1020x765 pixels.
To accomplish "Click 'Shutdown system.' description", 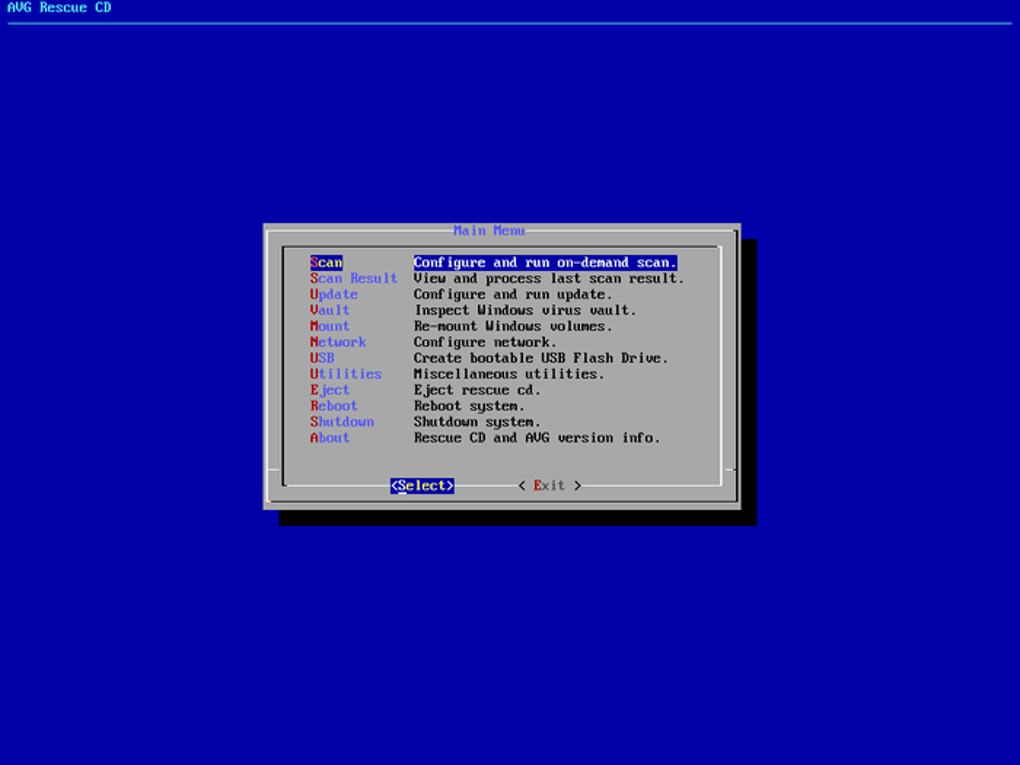I will (x=477, y=422).
